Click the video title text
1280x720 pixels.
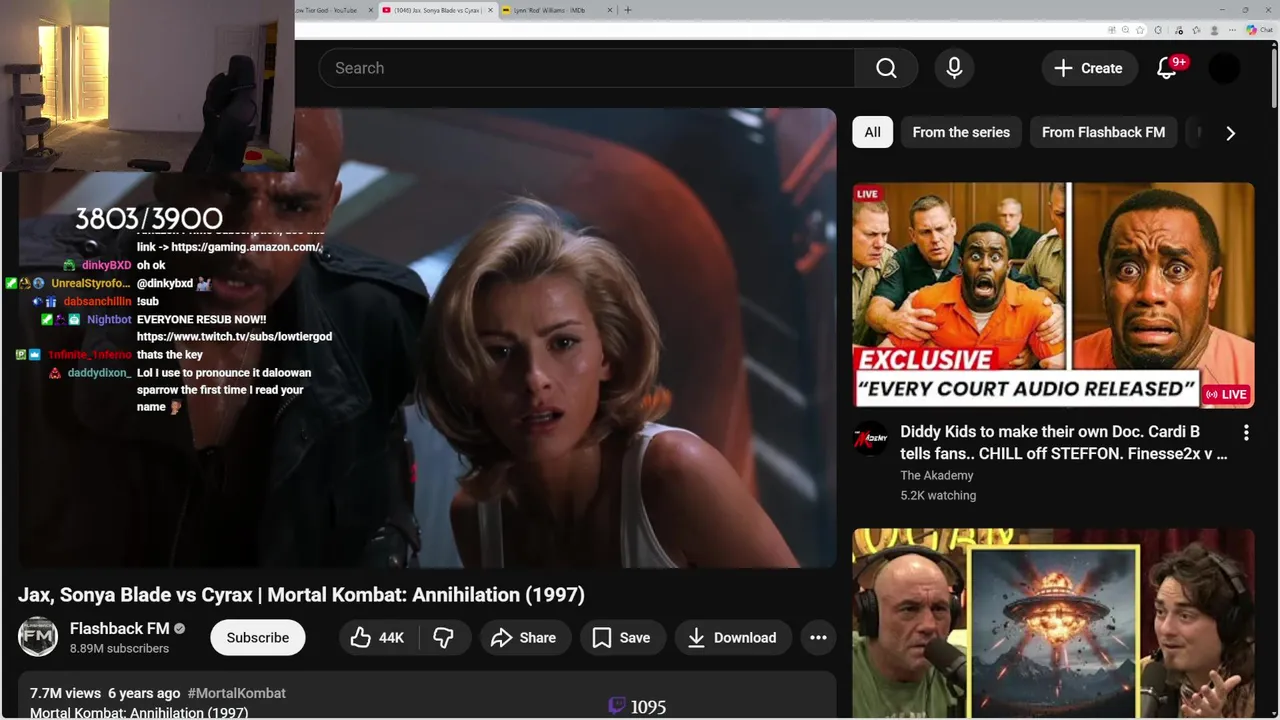click(301, 594)
